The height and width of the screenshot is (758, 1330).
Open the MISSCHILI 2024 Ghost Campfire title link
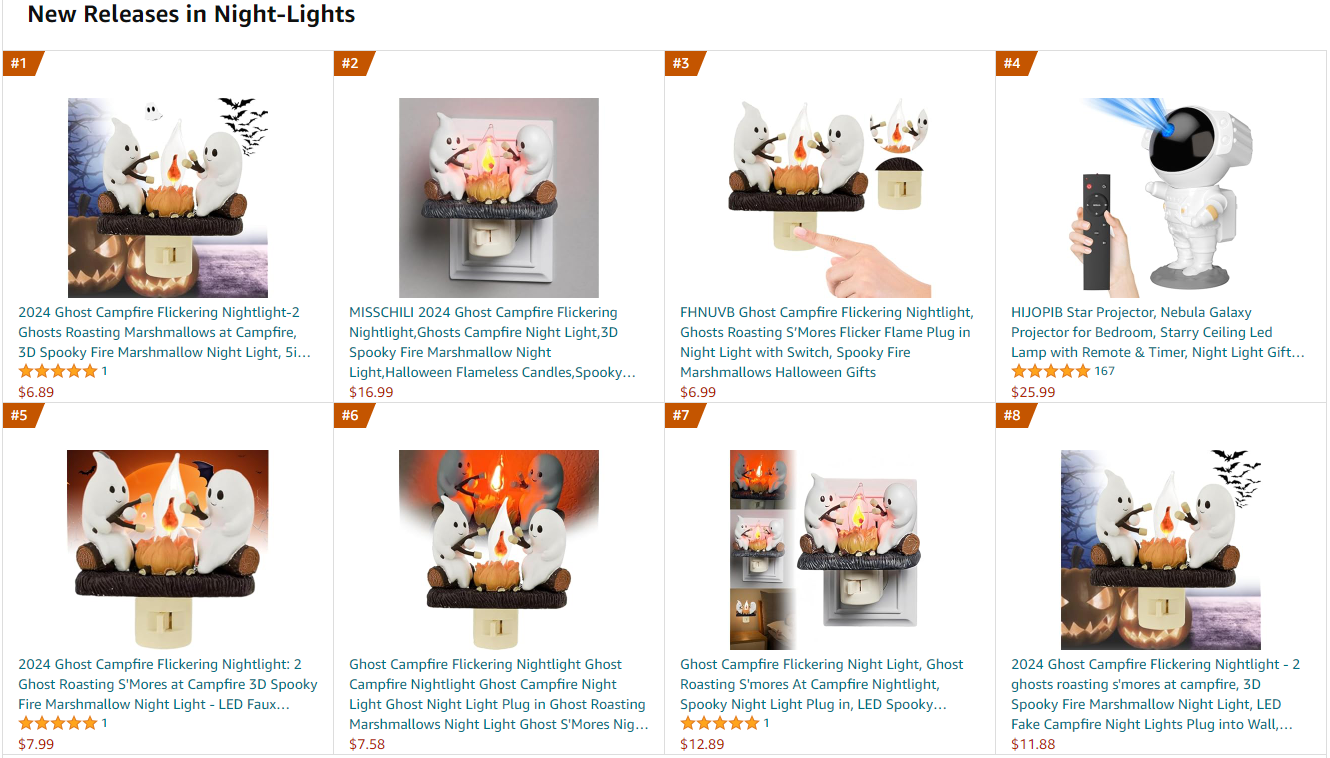(x=492, y=342)
